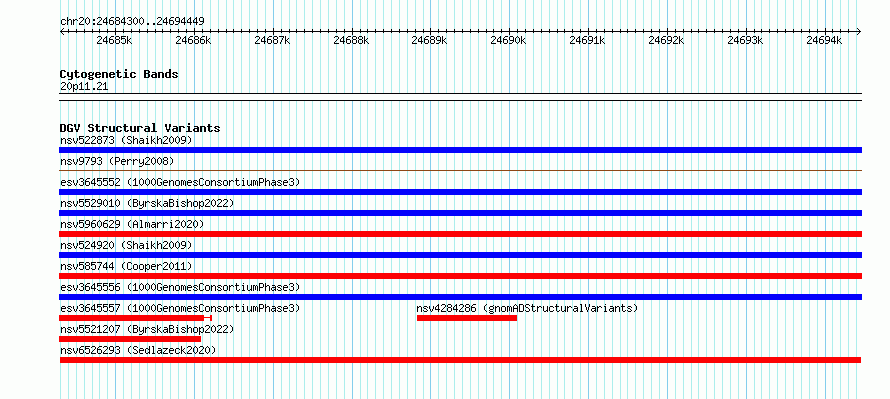The image size is (890, 399).
Task: Click the chr20:24684300..24694449 region label
Action: [x=132, y=22]
